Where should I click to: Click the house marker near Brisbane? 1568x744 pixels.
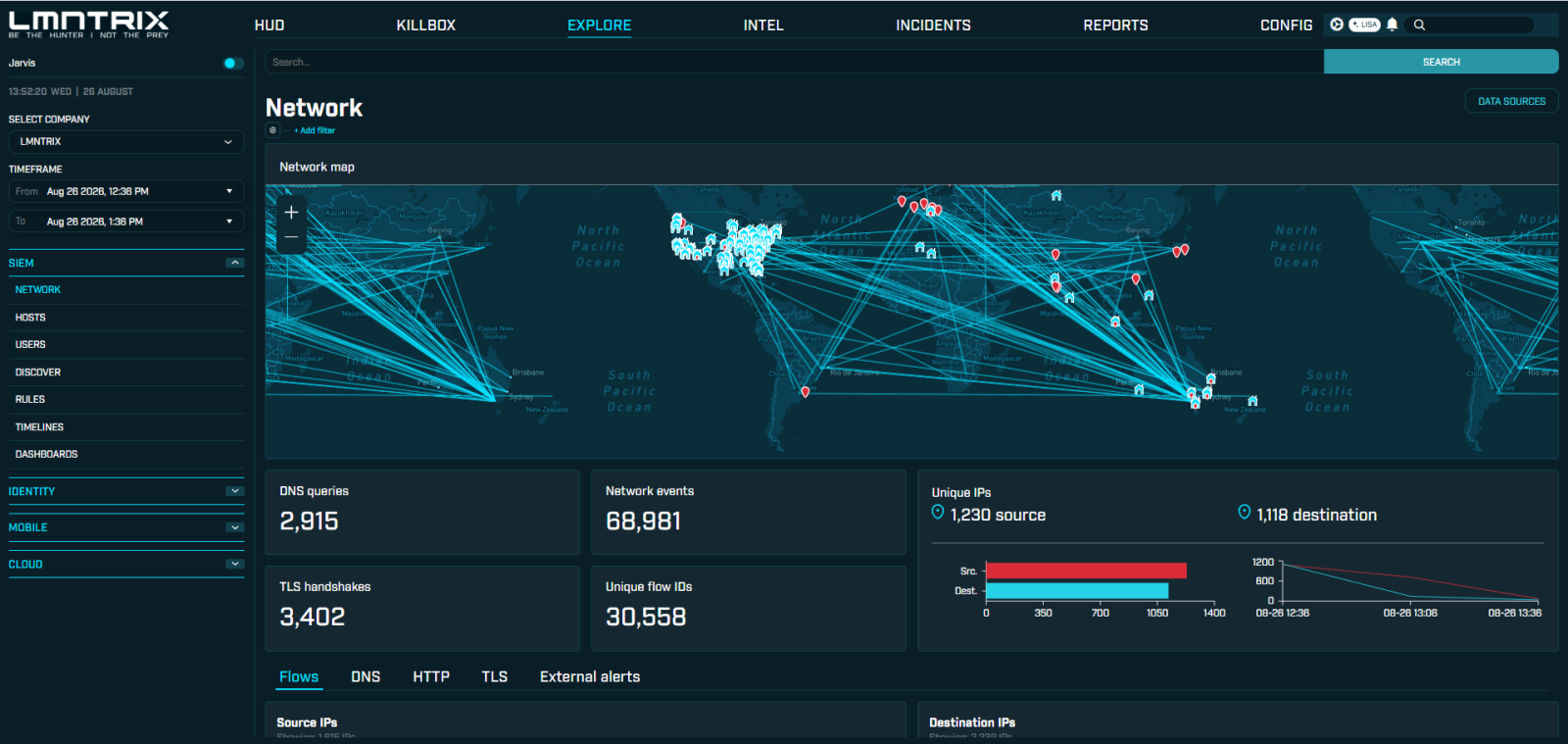[x=1211, y=378]
